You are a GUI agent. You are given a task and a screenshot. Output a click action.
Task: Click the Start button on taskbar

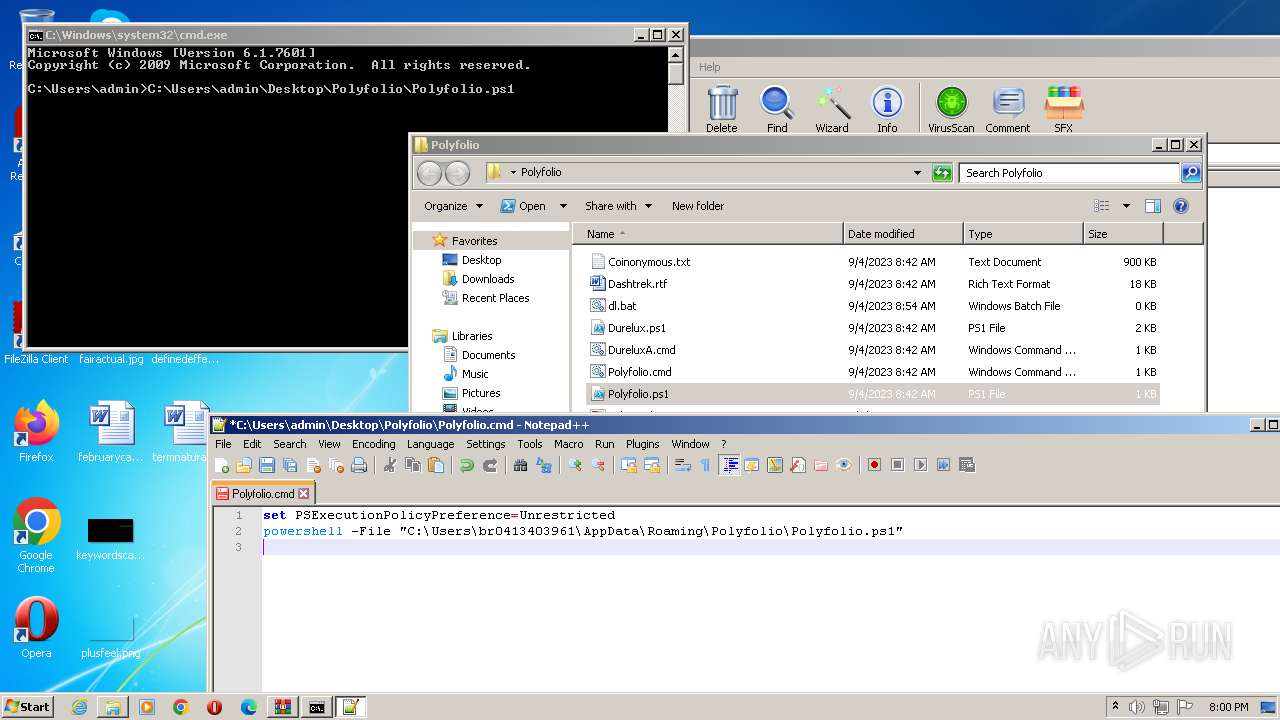(27, 706)
